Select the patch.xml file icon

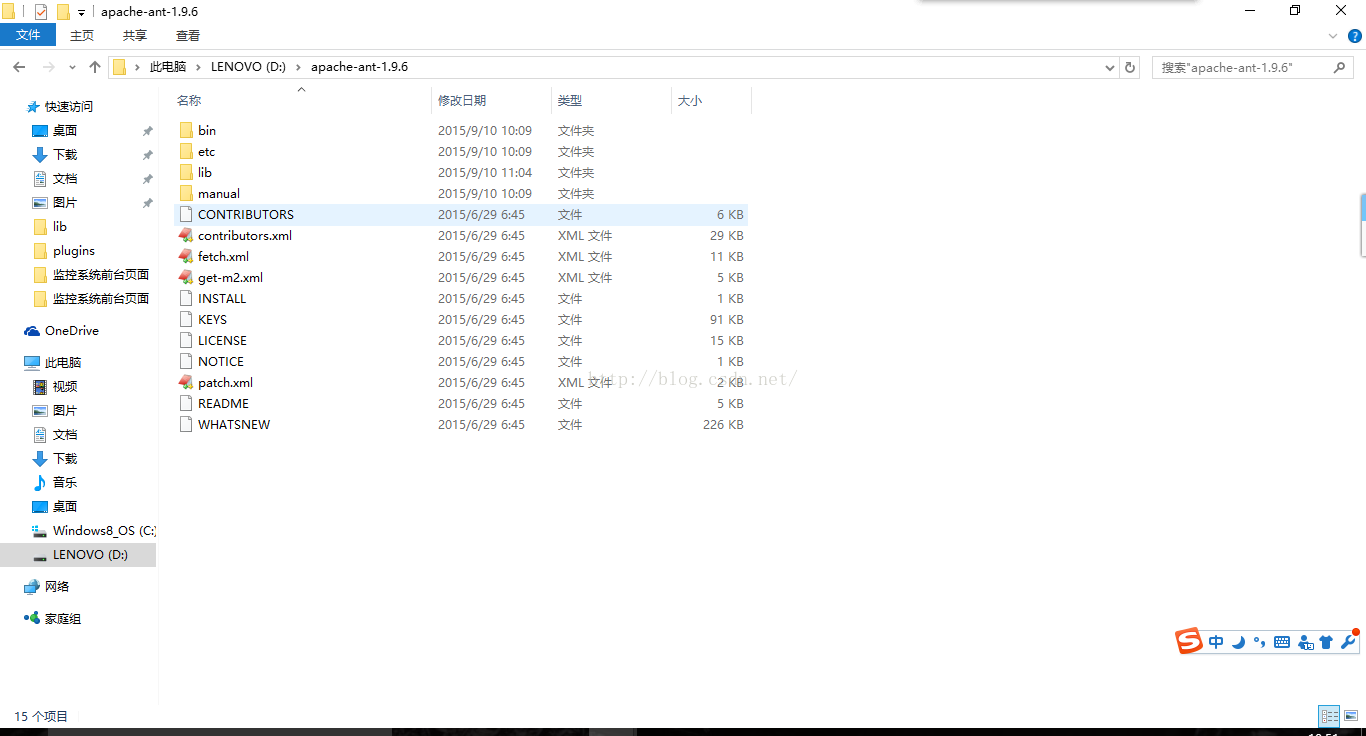(x=186, y=383)
